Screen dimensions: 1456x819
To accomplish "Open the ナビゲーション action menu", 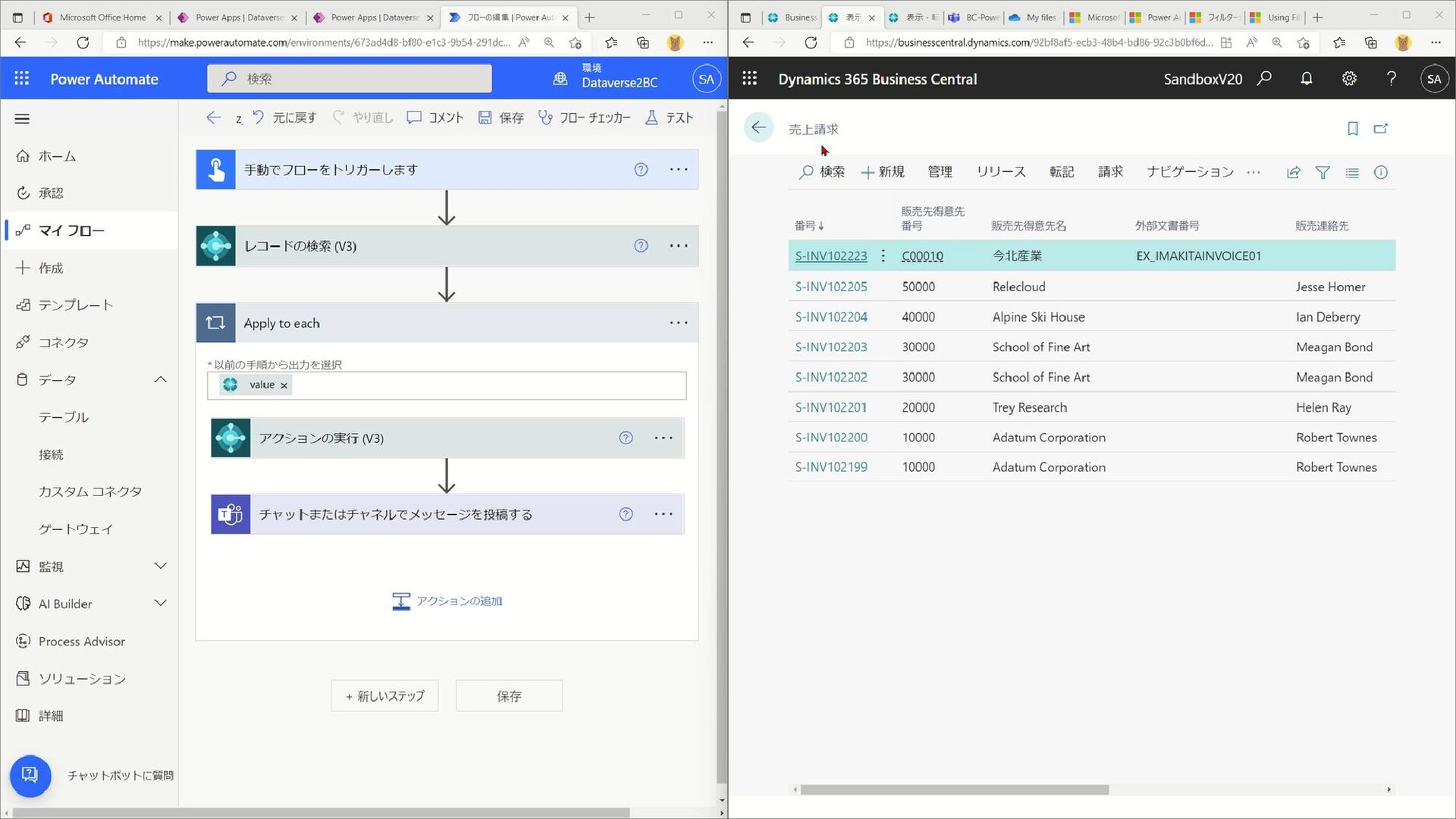I will click(x=1190, y=172).
